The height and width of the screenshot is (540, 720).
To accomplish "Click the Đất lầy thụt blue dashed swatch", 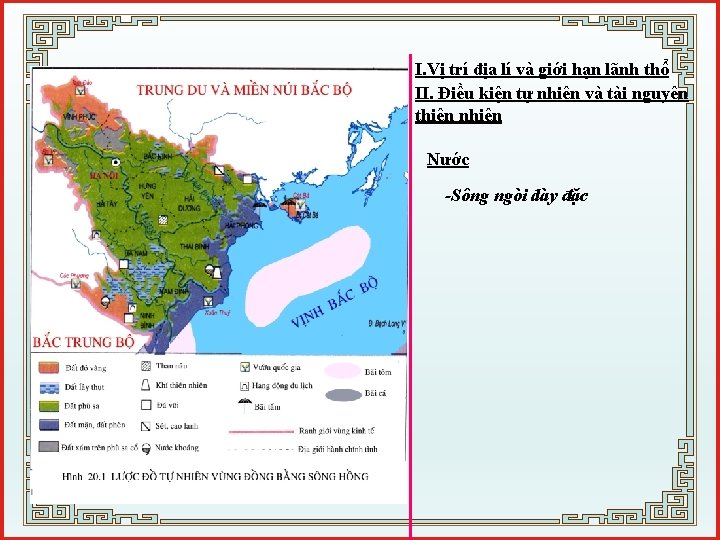I will click(49, 388).
